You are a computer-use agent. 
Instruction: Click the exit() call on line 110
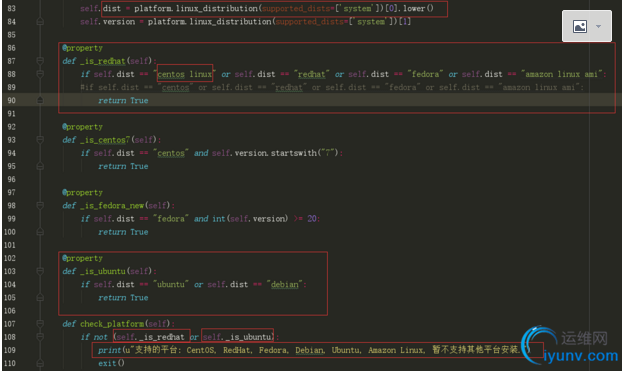click(x=111, y=363)
